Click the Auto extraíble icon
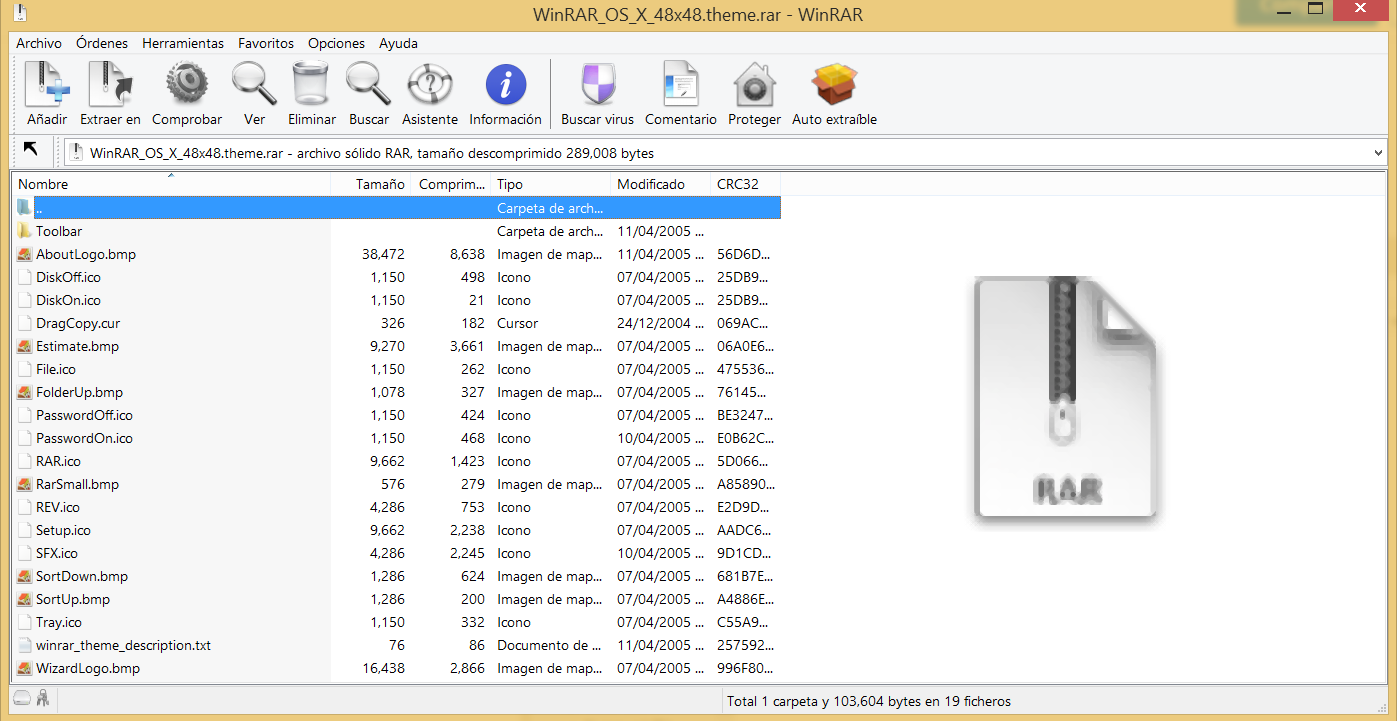 tap(834, 85)
